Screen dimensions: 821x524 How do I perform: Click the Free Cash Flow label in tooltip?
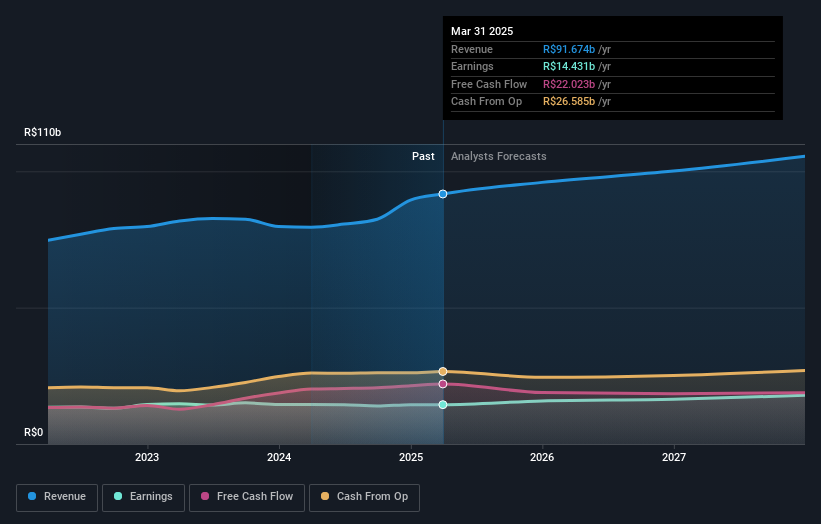[489, 84]
